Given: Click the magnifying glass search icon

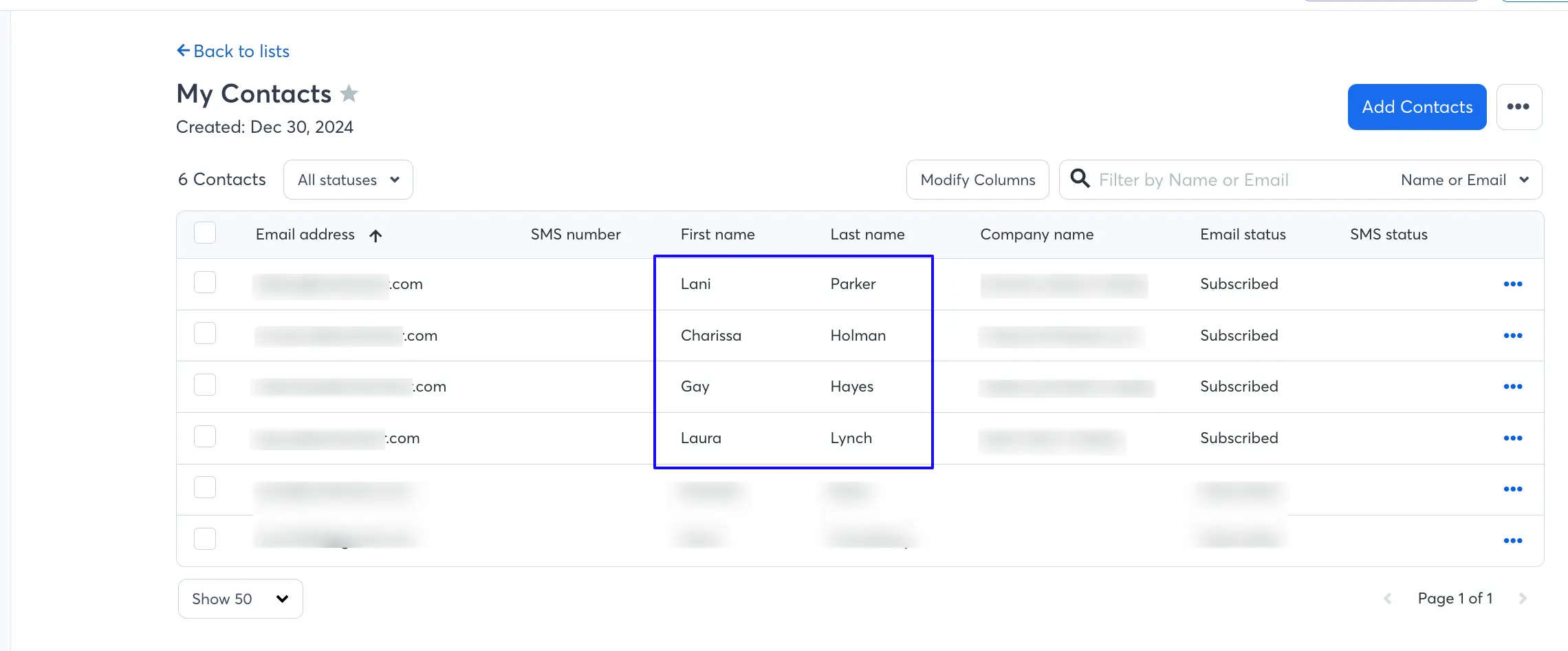Looking at the screenshot, I should click(x=1080, y=179).
